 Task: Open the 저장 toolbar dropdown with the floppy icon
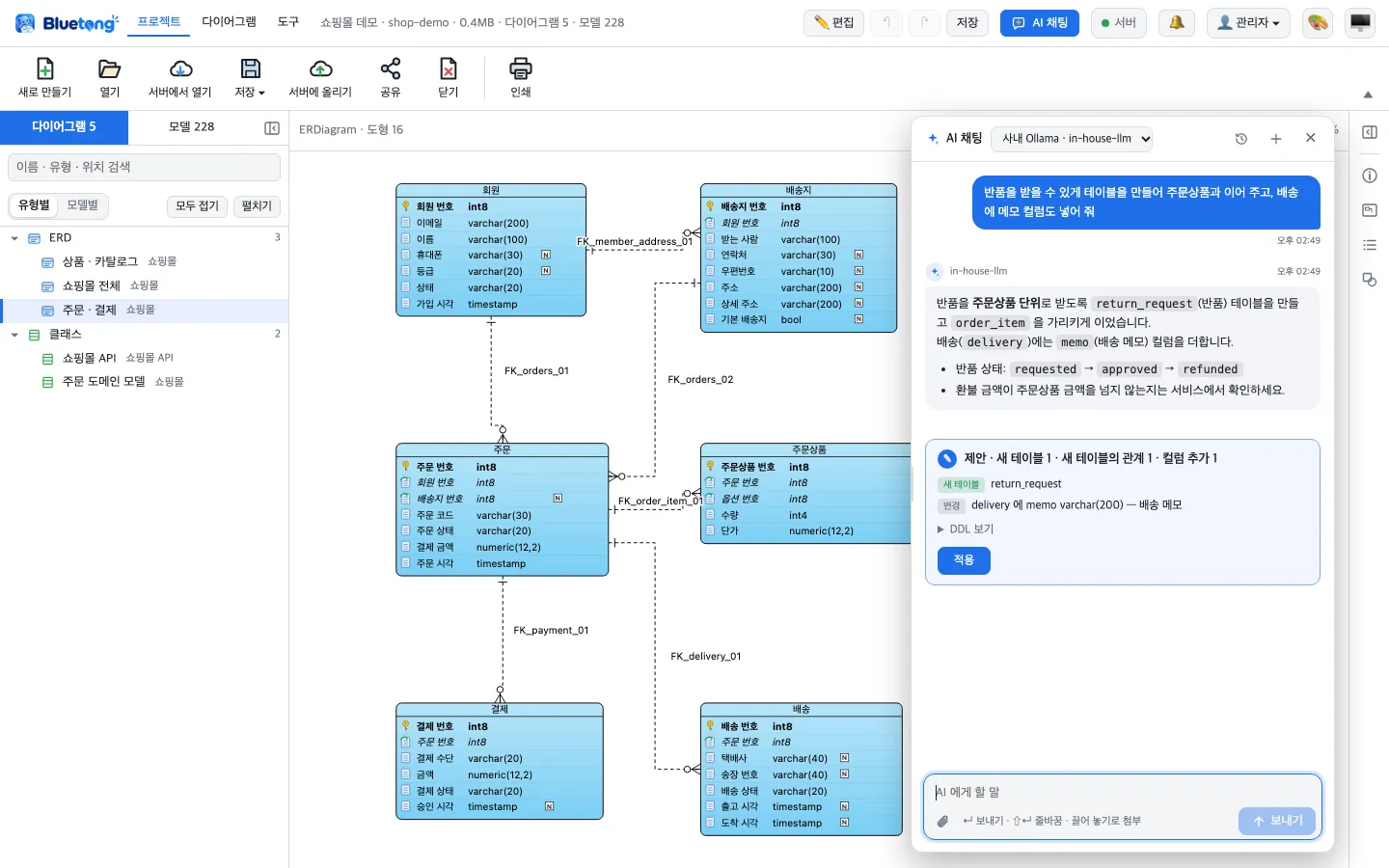(x=251, y=77)
